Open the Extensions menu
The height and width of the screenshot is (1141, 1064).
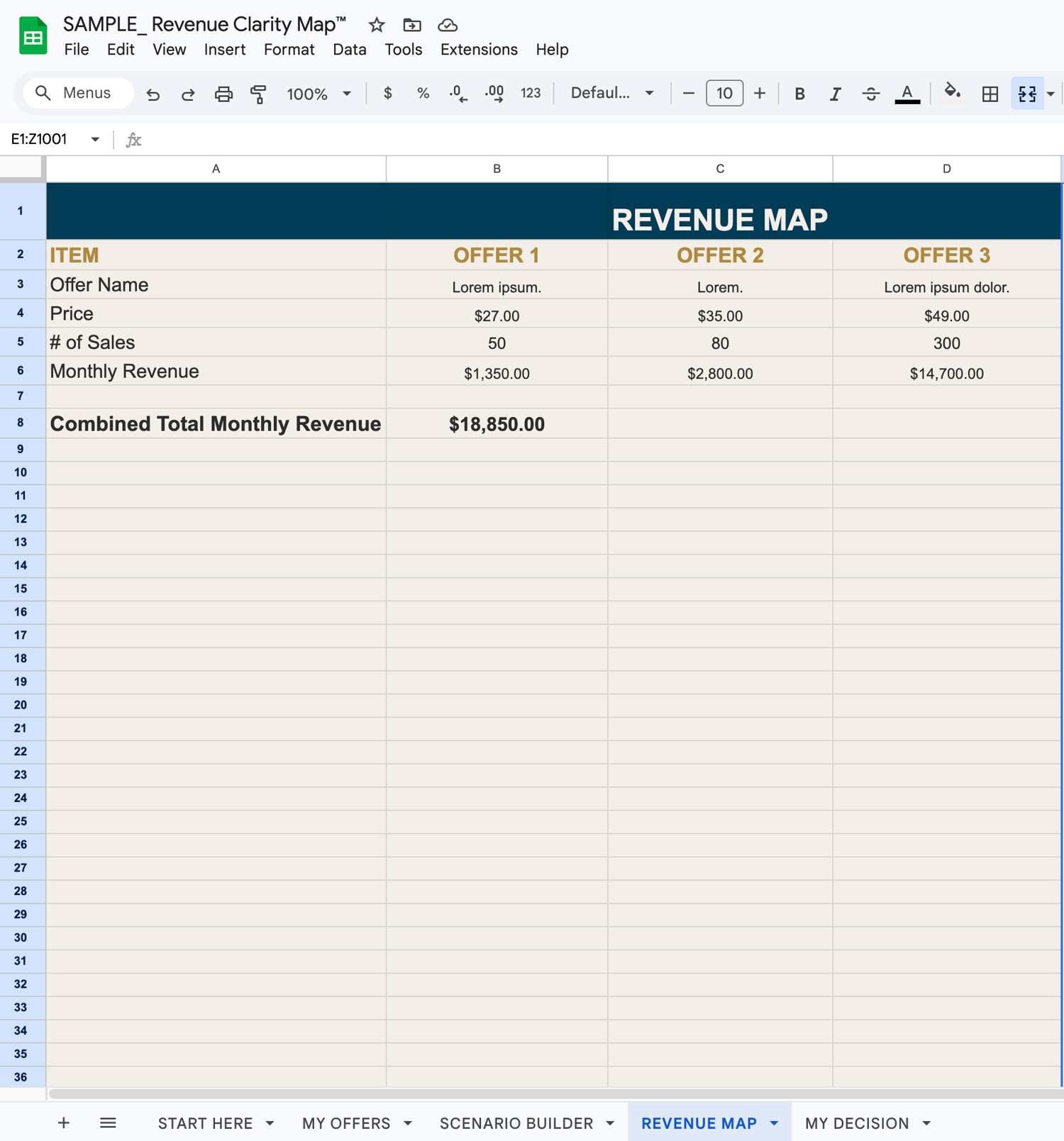[x=479, y=50]
